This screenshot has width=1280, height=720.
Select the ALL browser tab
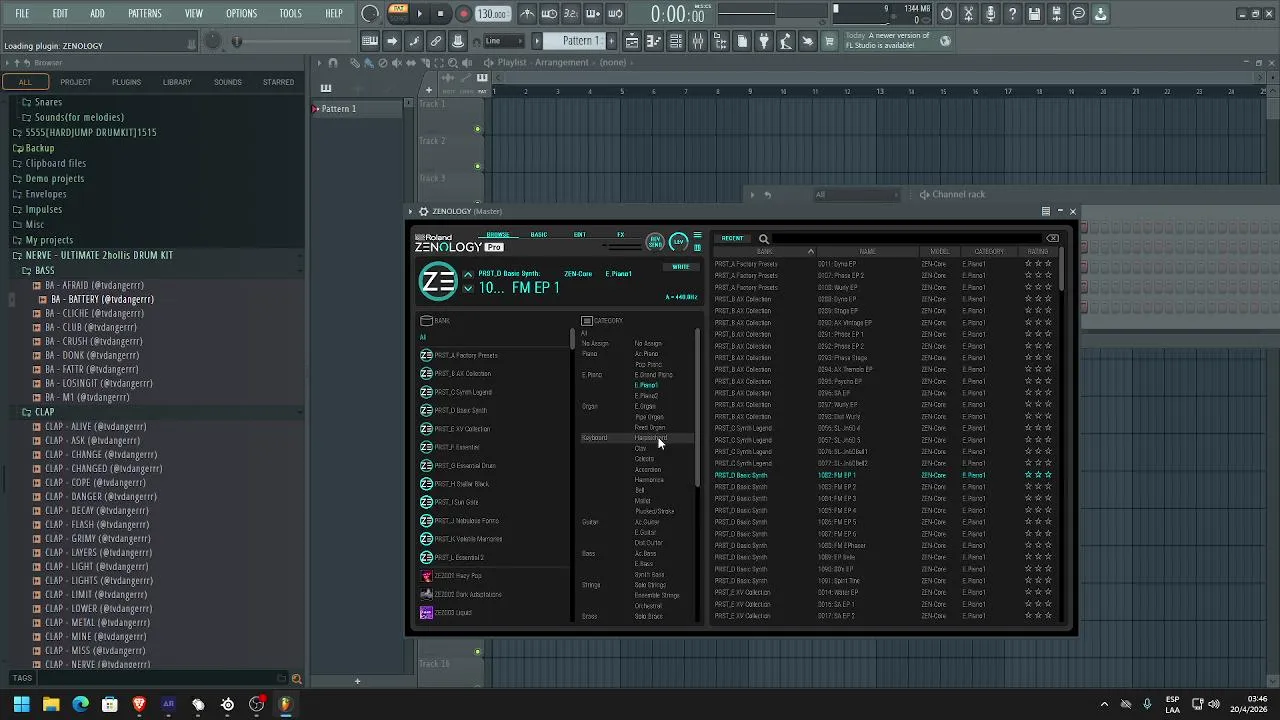coord(25,82)
